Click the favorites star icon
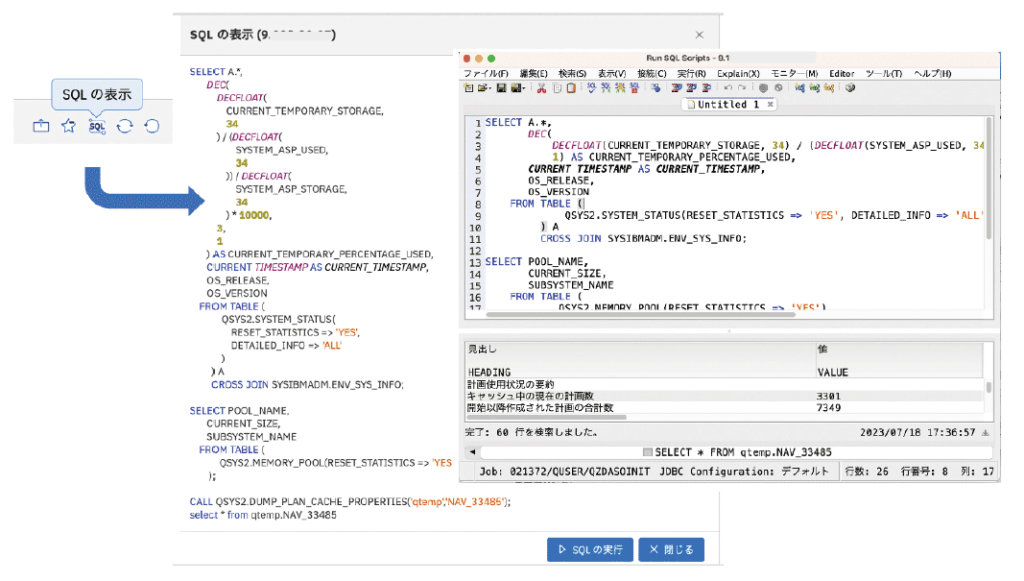The image size is (1024, 581). 69,126
